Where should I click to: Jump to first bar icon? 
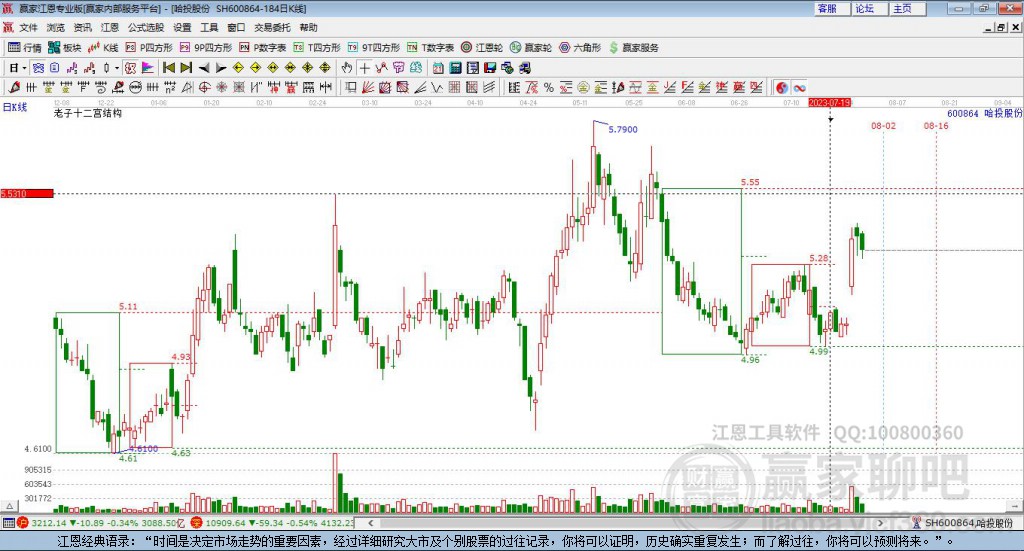(x=168, y=68)
